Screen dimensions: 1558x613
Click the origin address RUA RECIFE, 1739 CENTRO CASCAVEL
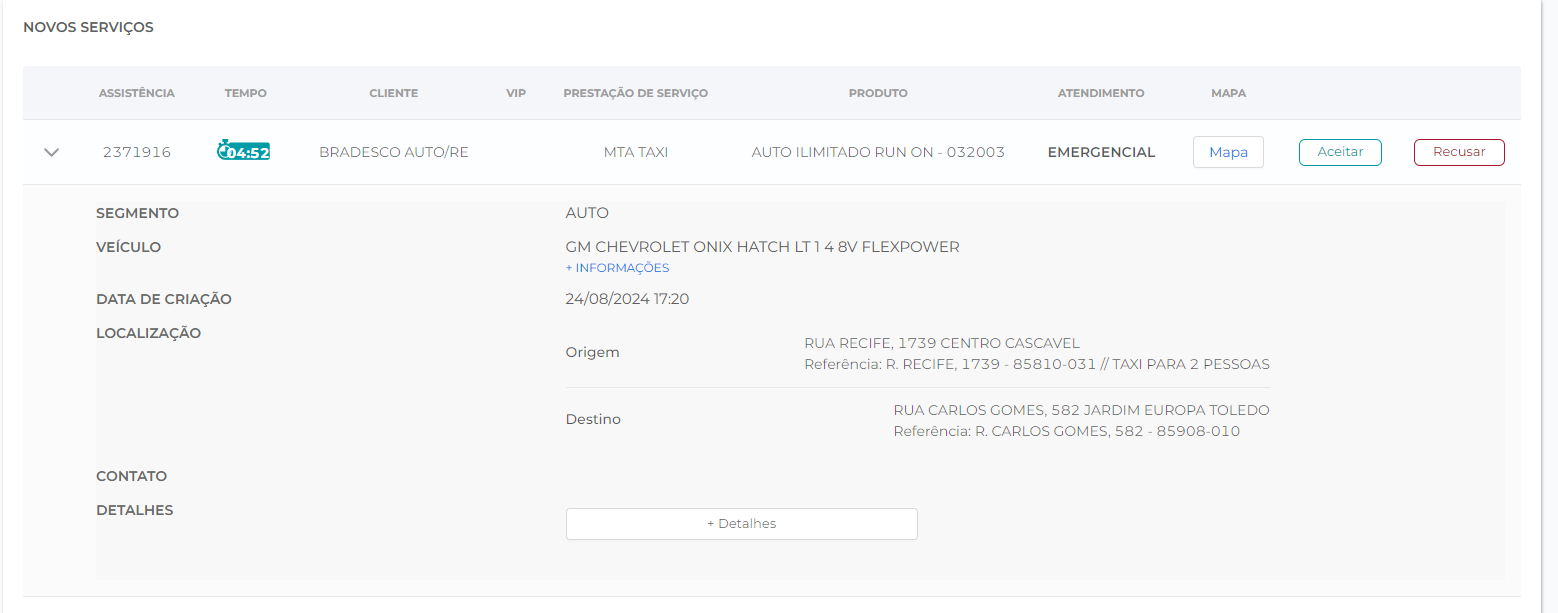(942, 343)
